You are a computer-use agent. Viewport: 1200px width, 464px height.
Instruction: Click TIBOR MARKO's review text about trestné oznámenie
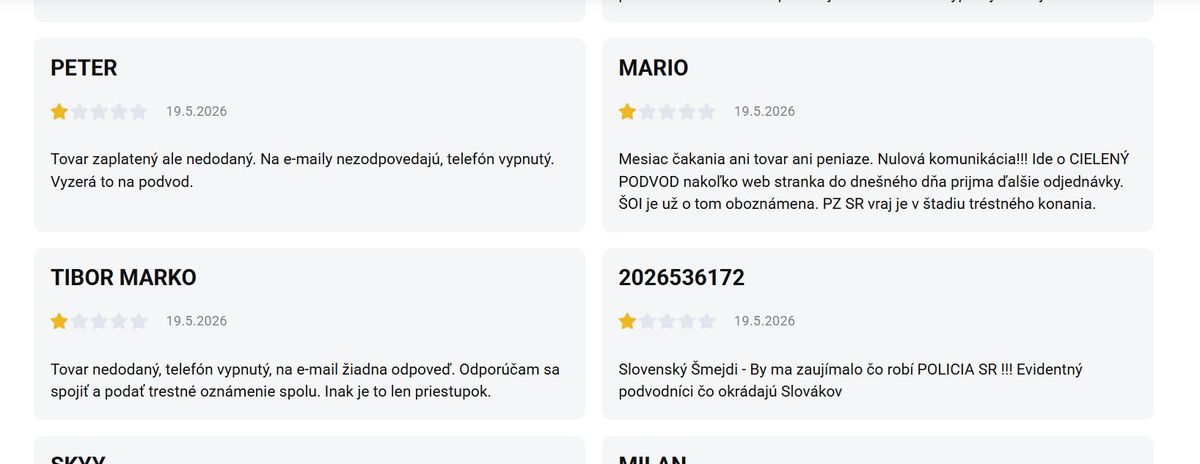click(305, 380)
